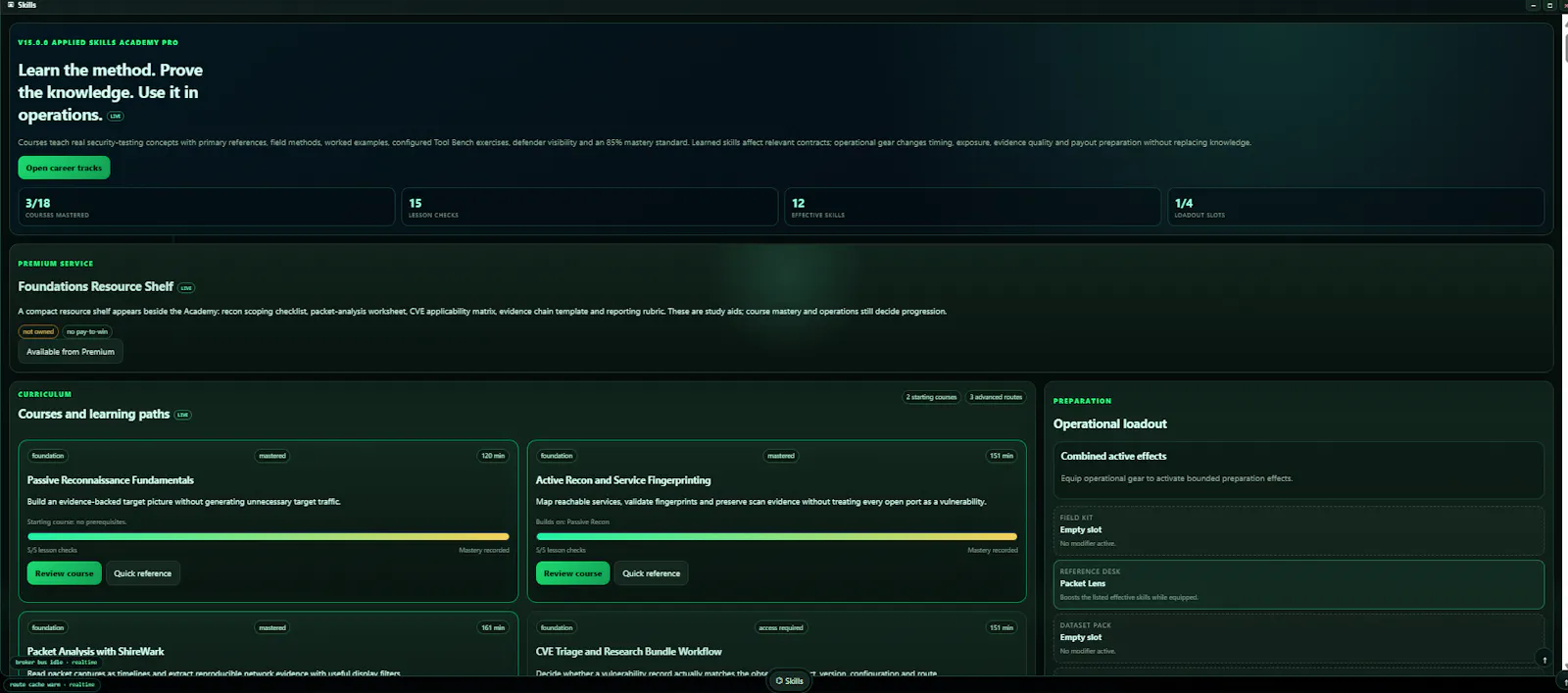
Task: Click the 'mastered' tag on Active Recon card
Action: pyautogui.click(x=781, y=456)
